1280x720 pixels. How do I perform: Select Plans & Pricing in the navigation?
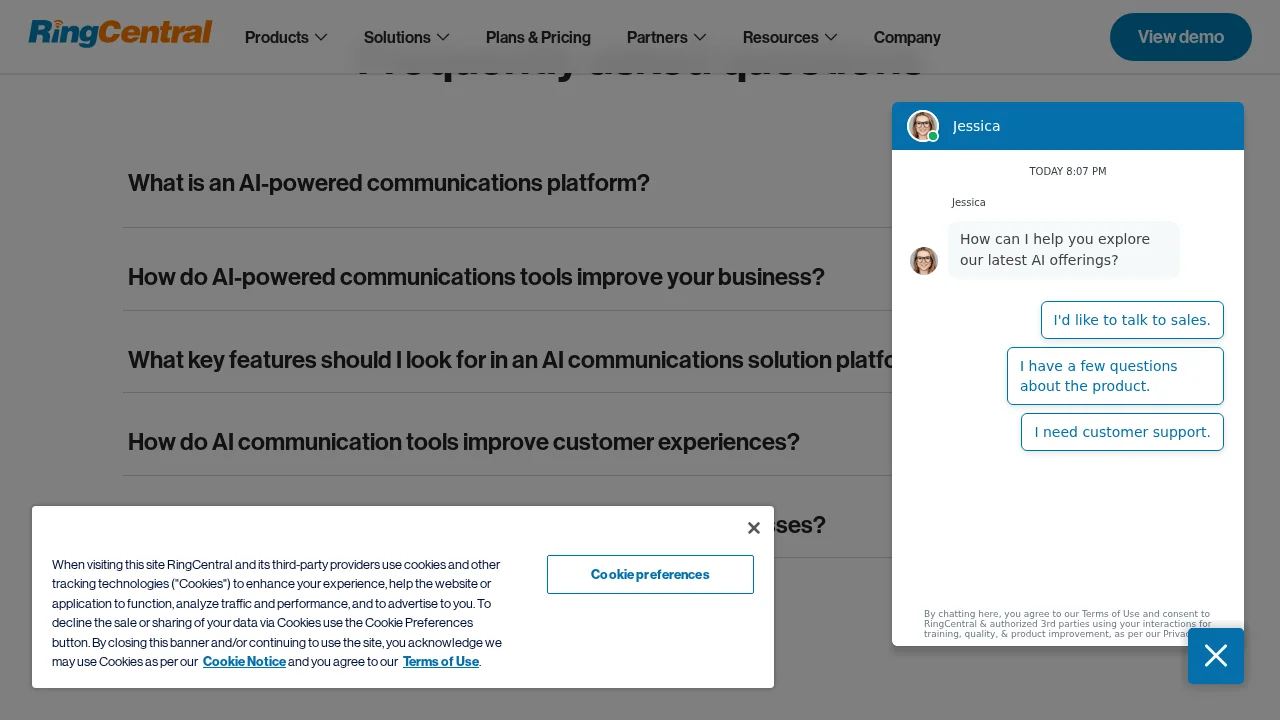[538, 37]
